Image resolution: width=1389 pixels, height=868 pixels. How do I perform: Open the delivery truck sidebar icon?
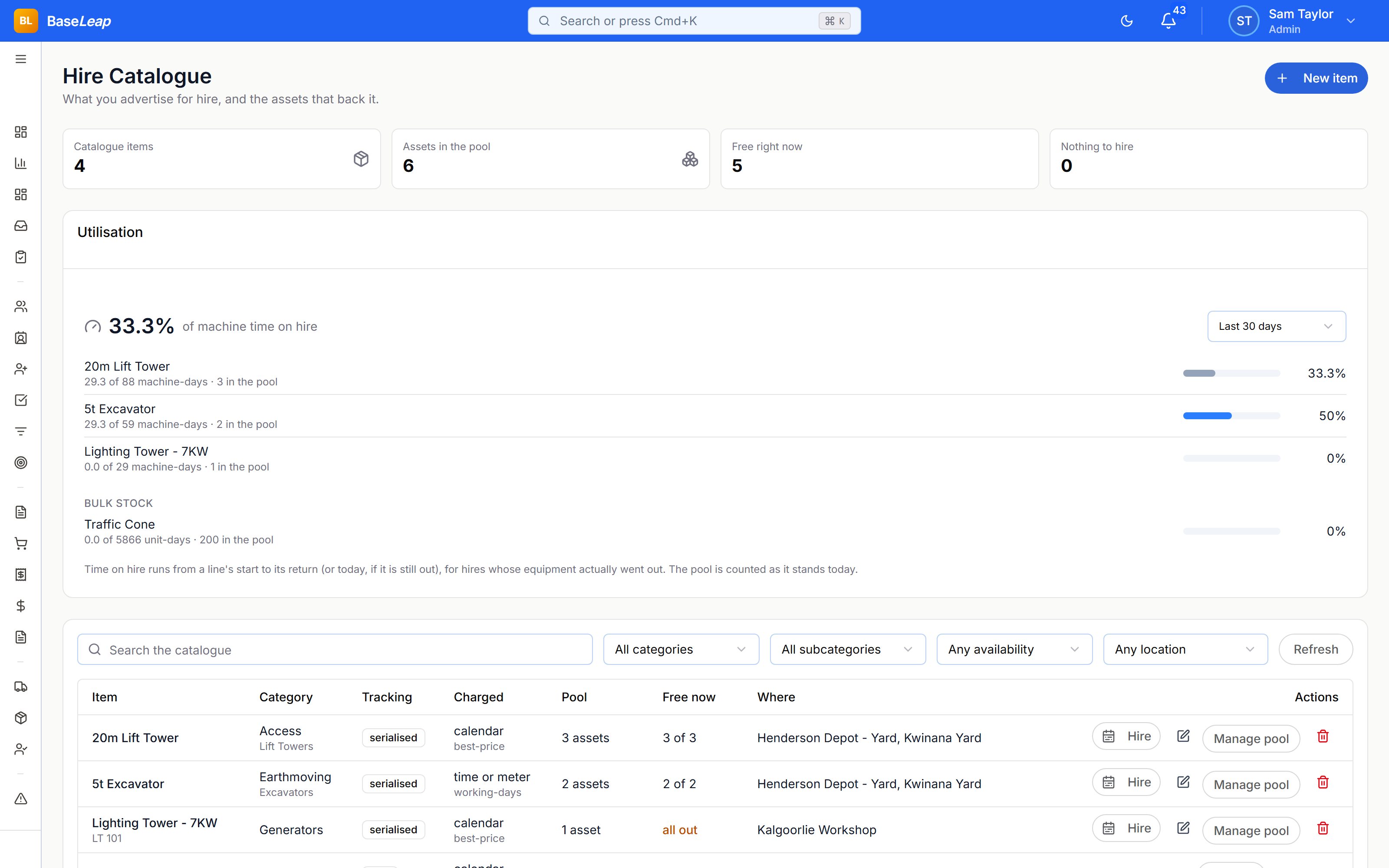pyautogui.click(x=21, y=687)
